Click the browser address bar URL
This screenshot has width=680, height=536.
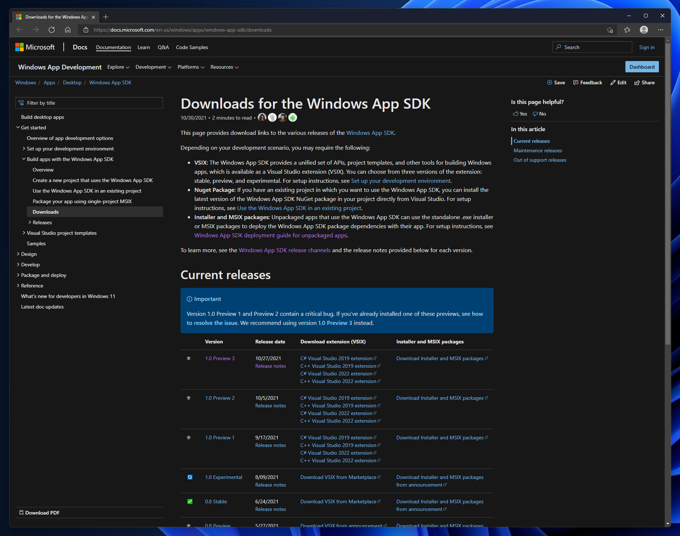coord(183,30)
